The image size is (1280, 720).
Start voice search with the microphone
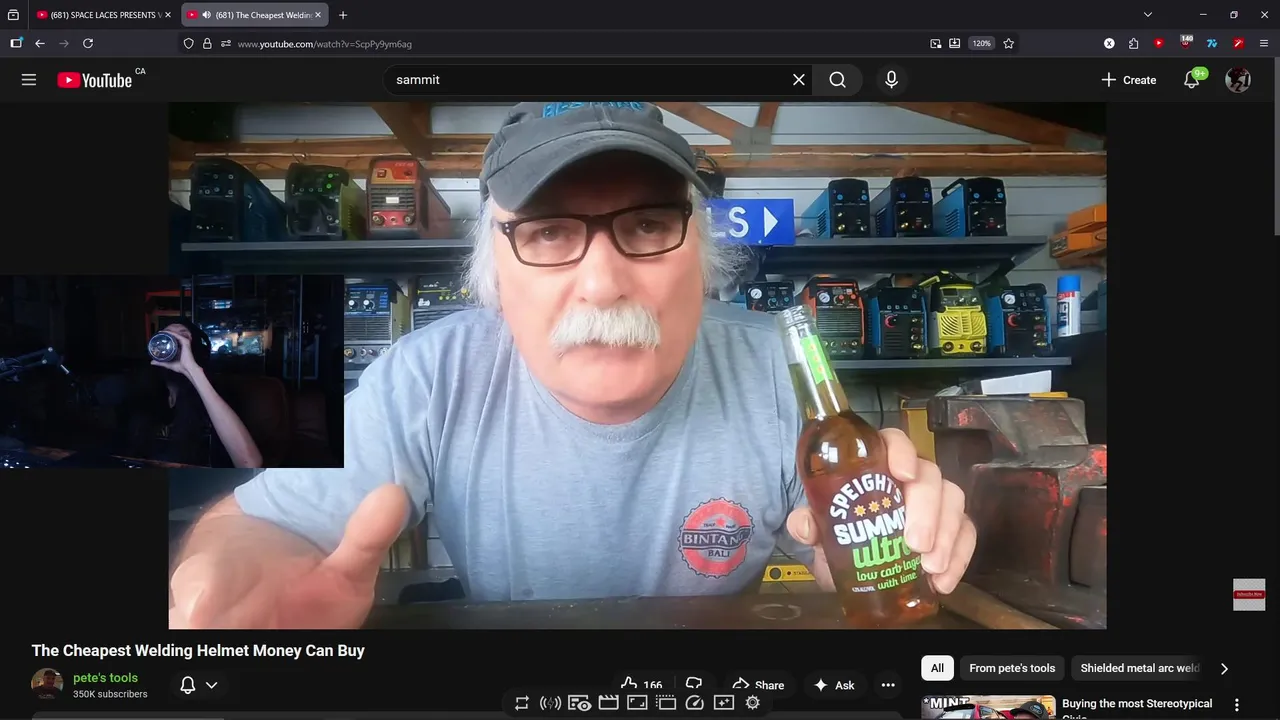(x=891, y=80)
